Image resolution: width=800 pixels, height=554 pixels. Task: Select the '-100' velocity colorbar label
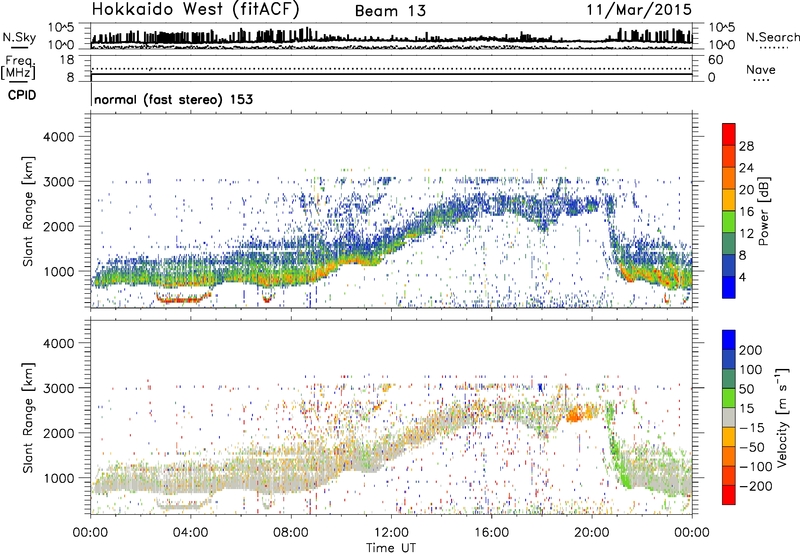click(x=755, y=467)
